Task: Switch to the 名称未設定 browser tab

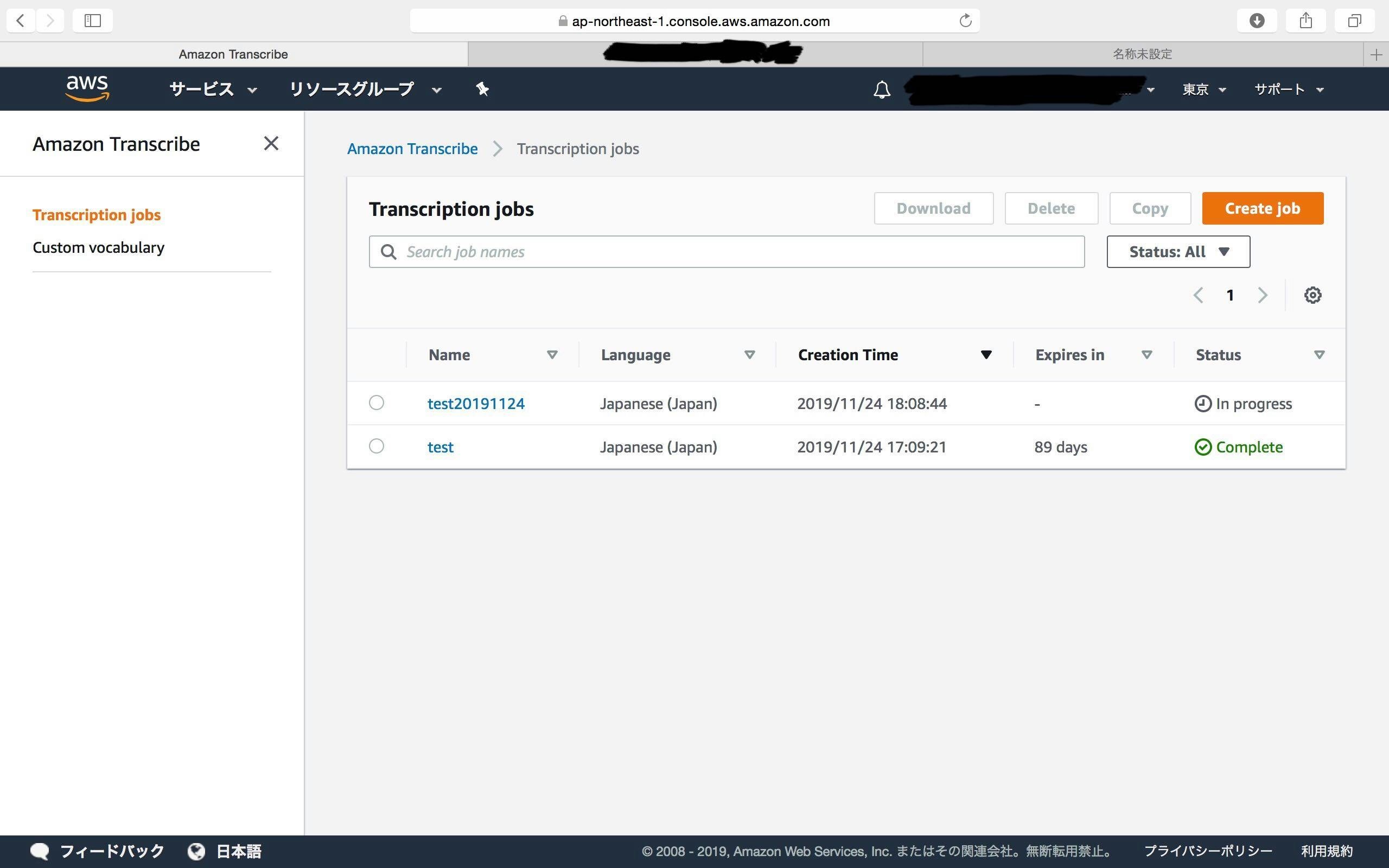Action: pos(1142,54)
